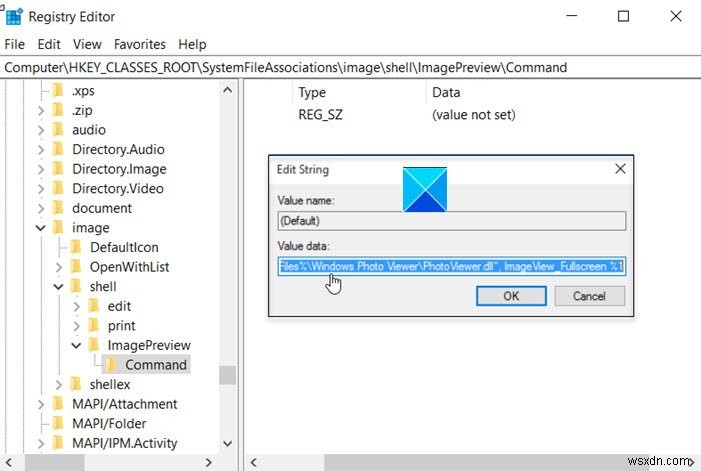The width and height of the screenshot is (701, 471).
Task: Click the DefaultIcon folder icon
Action: pos(76,247)
